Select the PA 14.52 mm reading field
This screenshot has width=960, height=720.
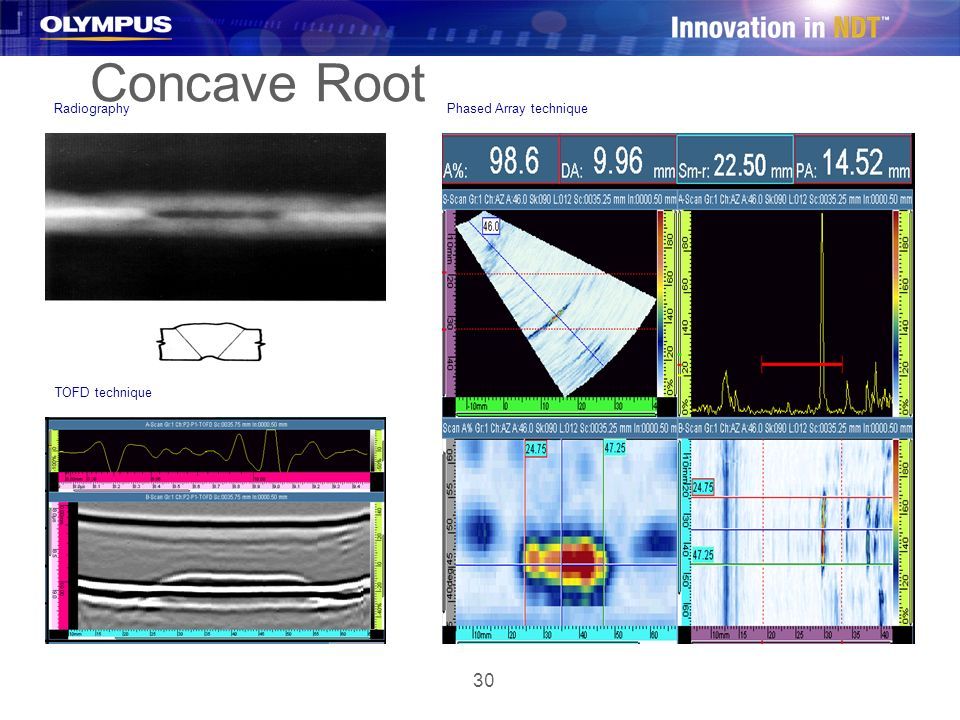(x=853, y=160)
